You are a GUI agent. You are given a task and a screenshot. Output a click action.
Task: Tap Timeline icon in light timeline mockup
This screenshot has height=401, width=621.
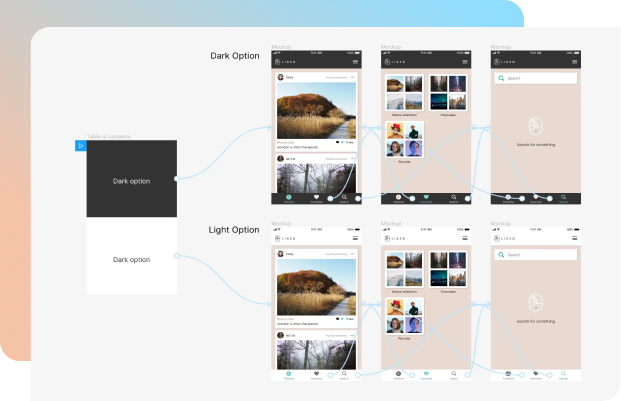(289, 373)
